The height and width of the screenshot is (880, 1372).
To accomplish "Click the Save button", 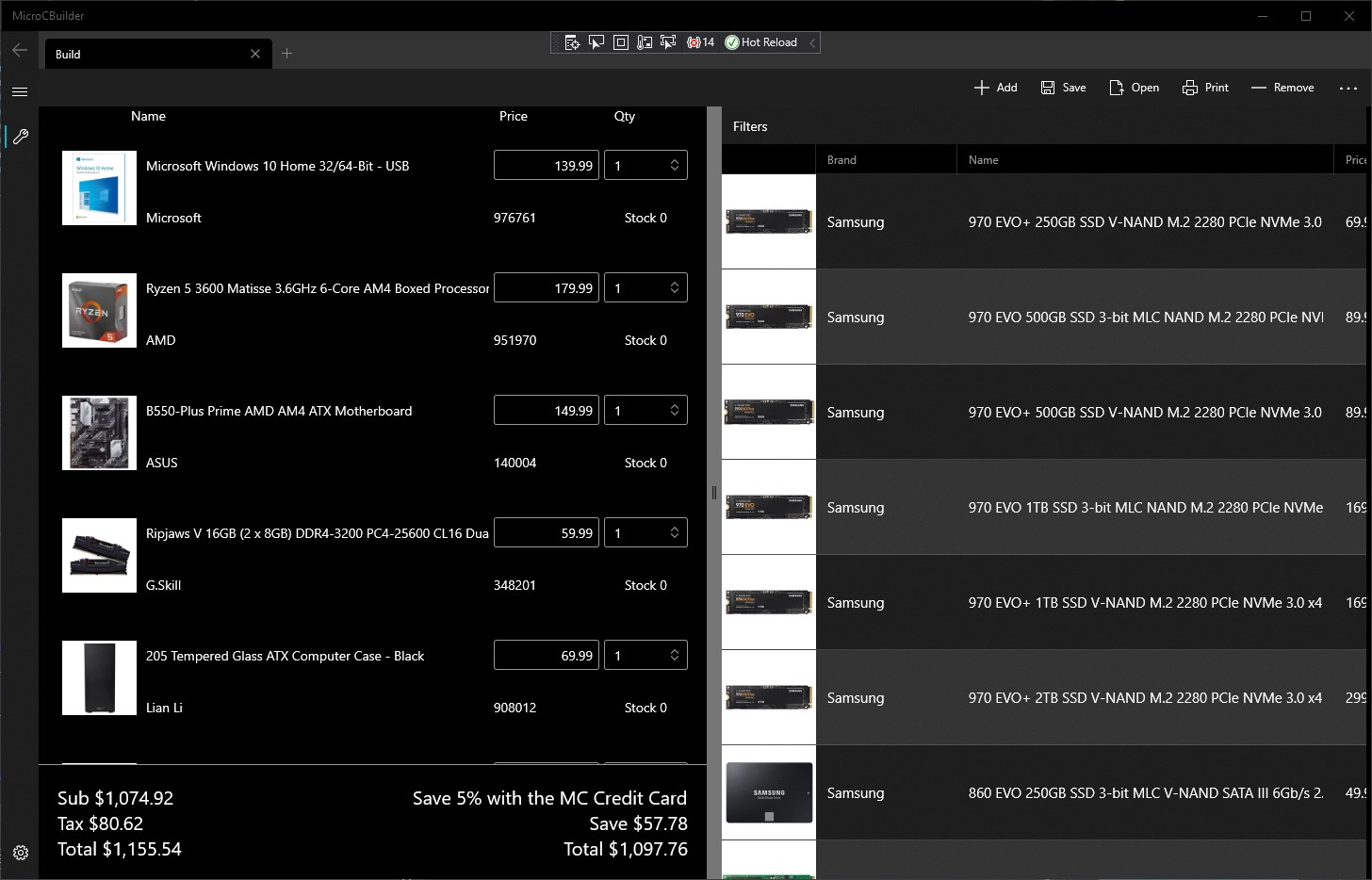I will coord(1063,88).
